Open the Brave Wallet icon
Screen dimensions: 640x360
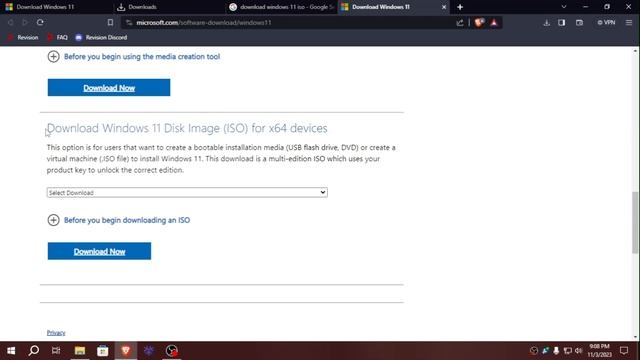pos(579,22)
